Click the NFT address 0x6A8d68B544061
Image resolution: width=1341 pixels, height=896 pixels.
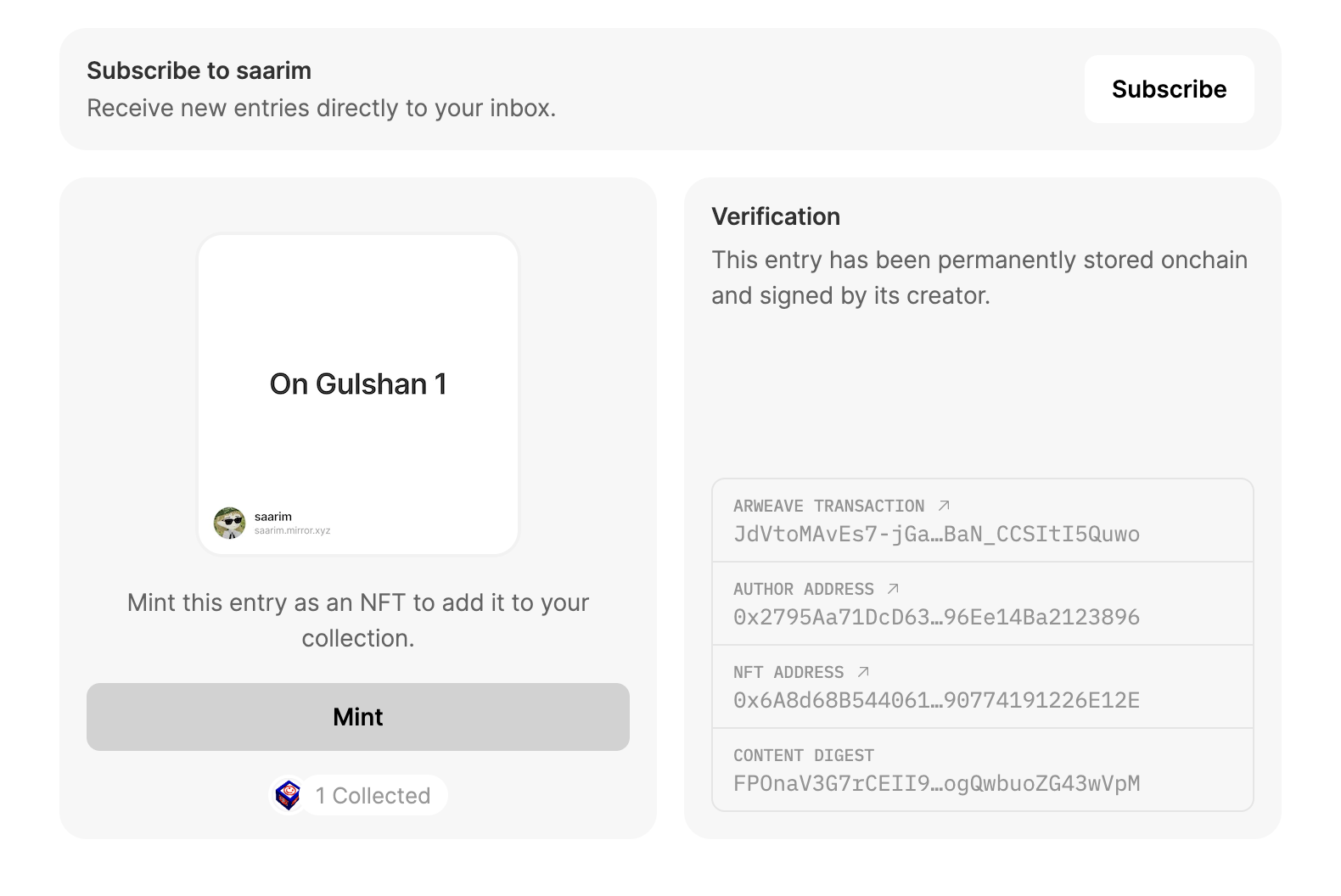(x=936, y=700)
